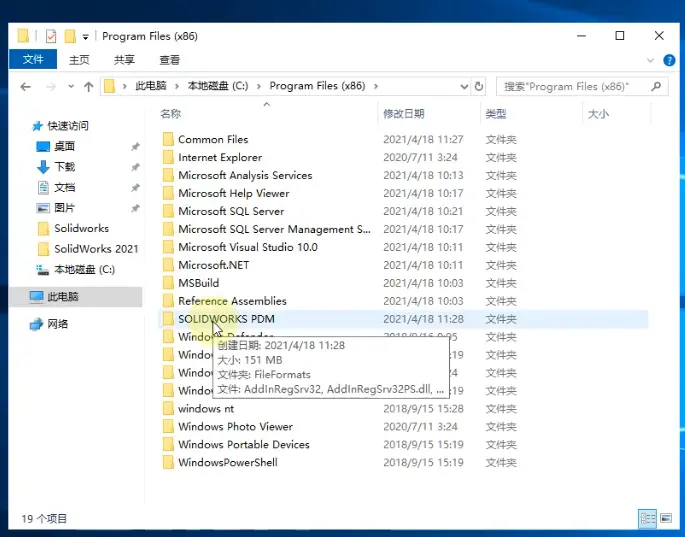Select the Microsoft Visual Studio 10.0 folder icon

click(168, 247)
